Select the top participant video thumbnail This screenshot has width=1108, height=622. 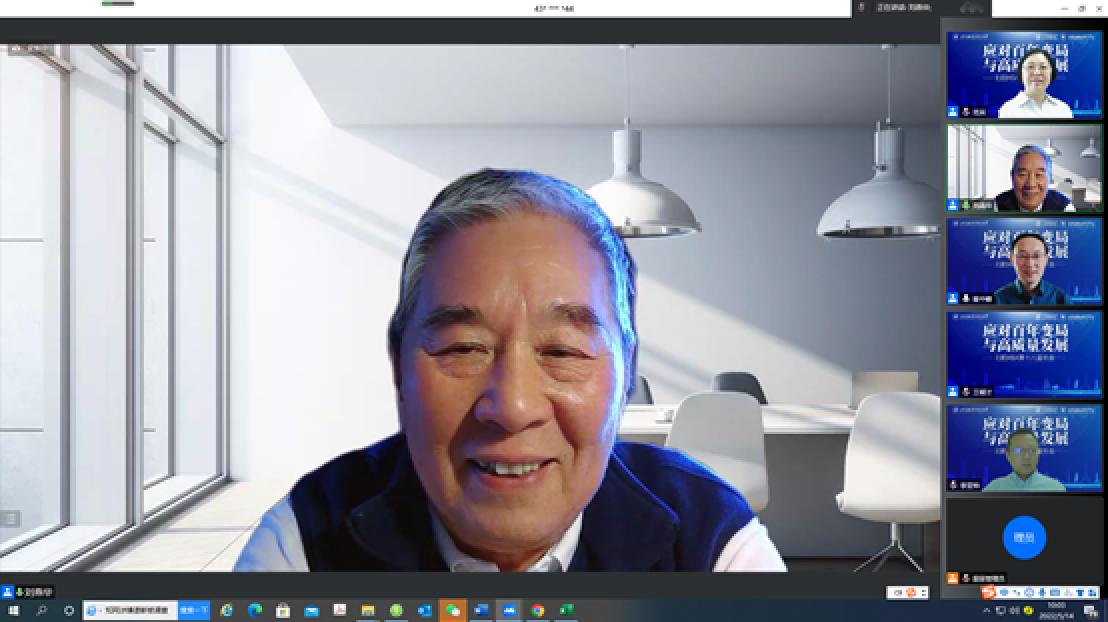[1009, 75]
